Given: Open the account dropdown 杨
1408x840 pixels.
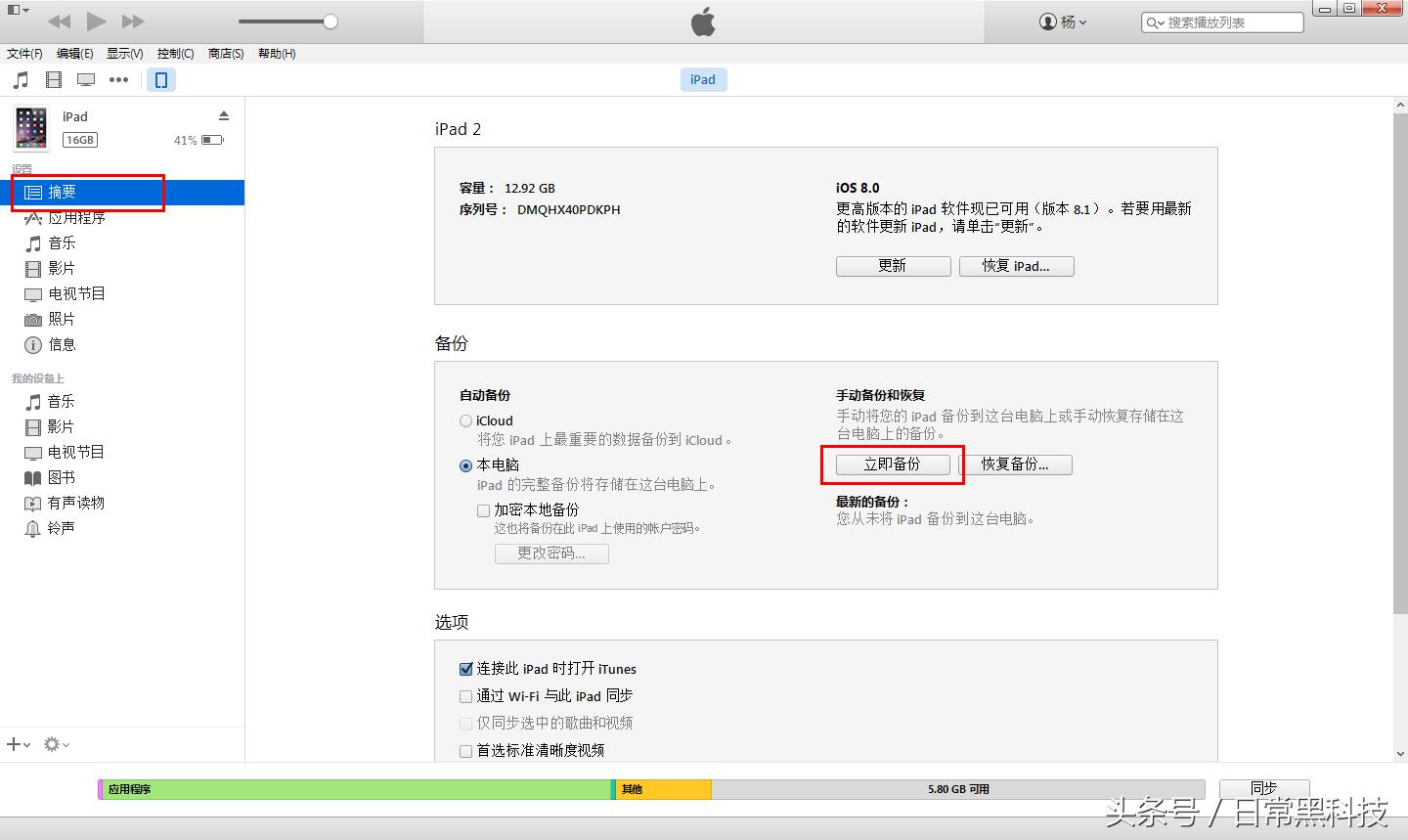Looking at the screenshot, I should point(1063,22).
